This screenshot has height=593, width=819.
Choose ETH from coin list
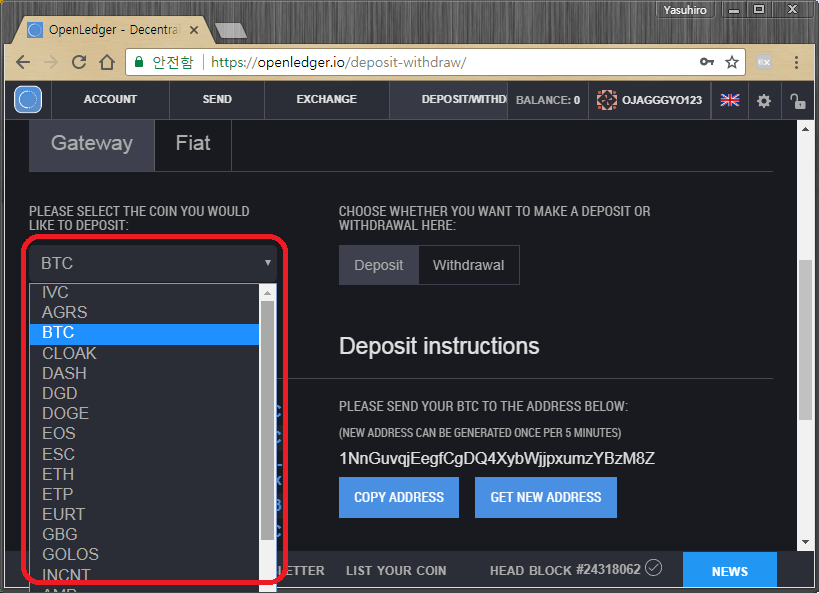pos(145,474)
